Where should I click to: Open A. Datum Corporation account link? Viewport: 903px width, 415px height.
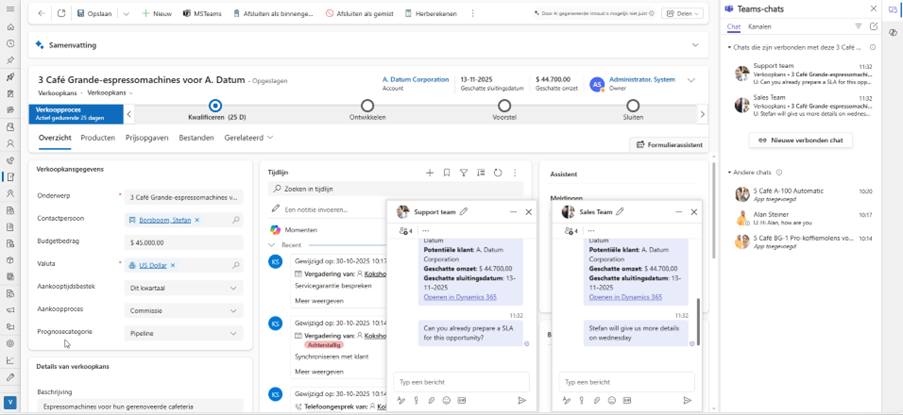point(415,79)
